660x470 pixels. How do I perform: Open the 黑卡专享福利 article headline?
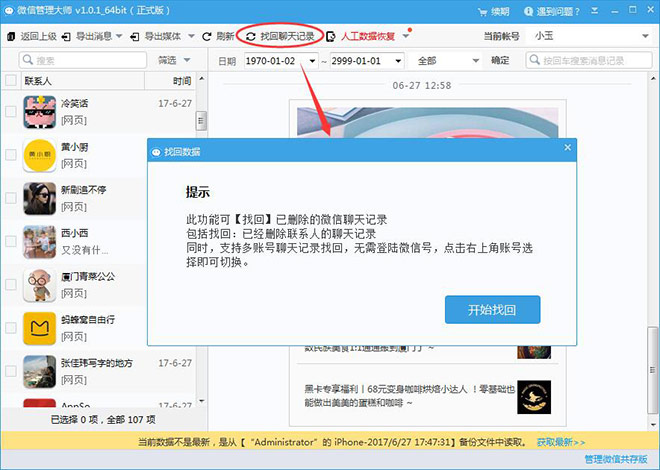coord(410,396)
